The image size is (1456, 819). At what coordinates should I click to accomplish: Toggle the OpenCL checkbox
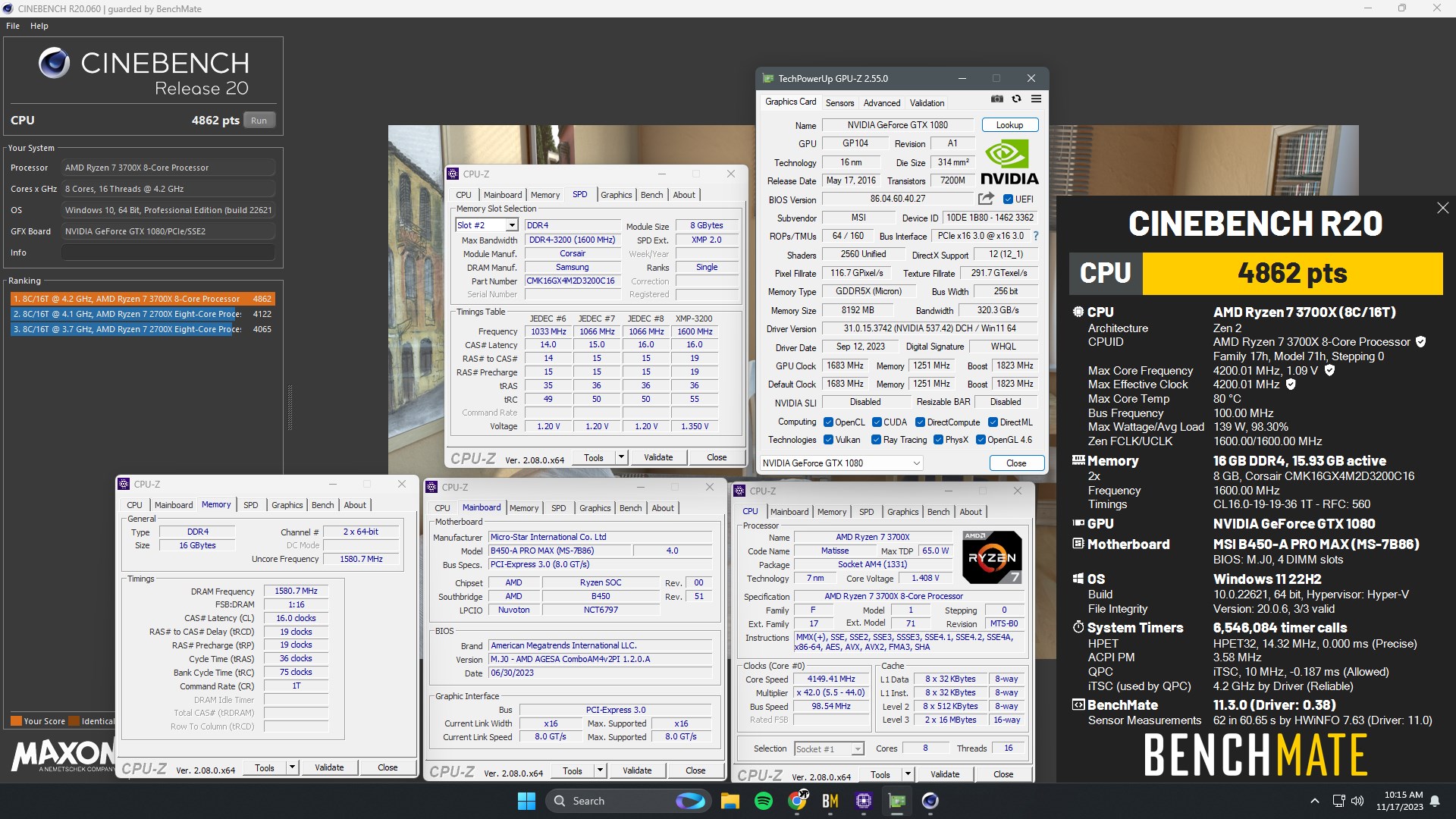[x=827, y=422]
